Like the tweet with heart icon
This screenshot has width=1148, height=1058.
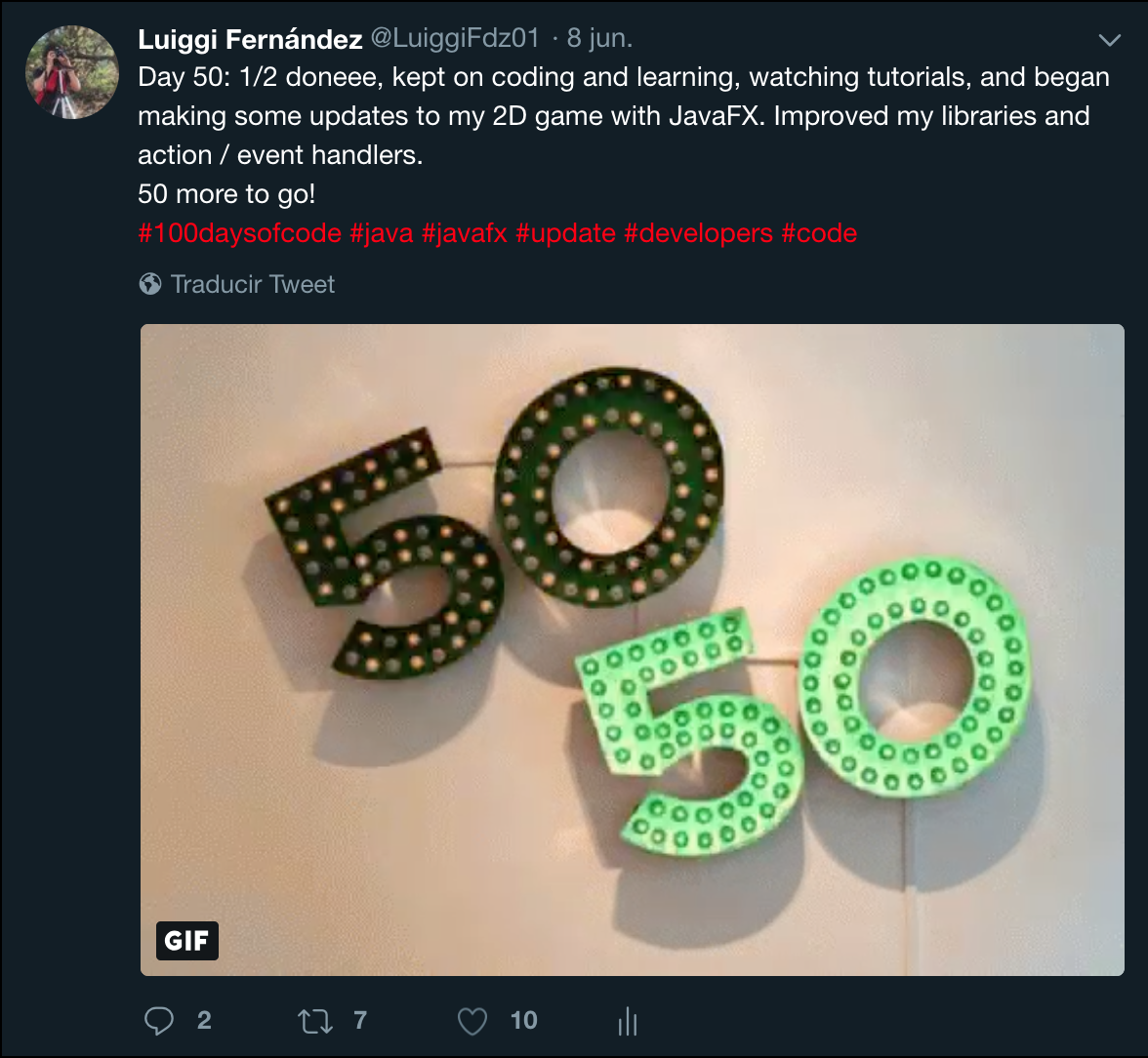tap(472, 1021)
